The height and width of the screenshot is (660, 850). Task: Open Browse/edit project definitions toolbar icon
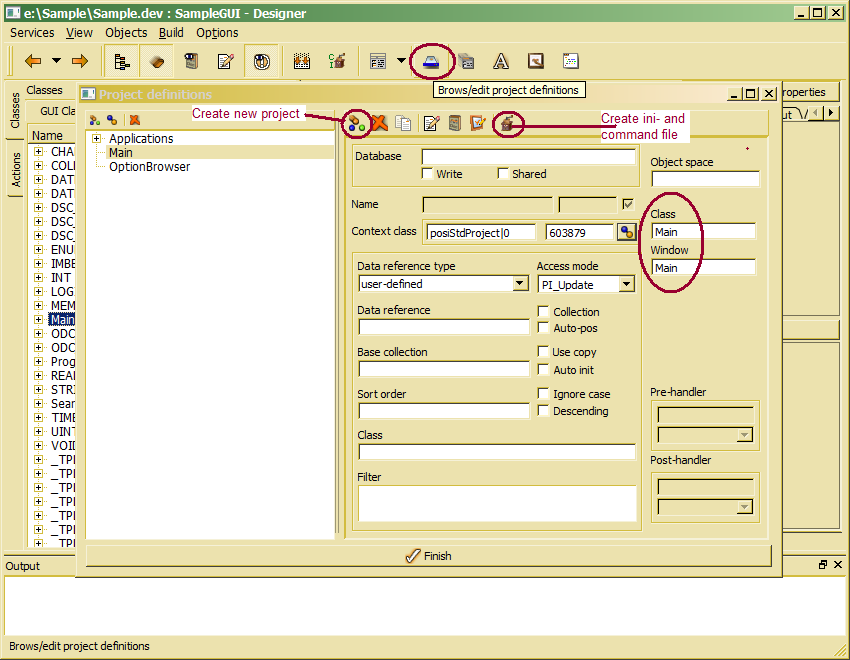click(x=431, y=61)
